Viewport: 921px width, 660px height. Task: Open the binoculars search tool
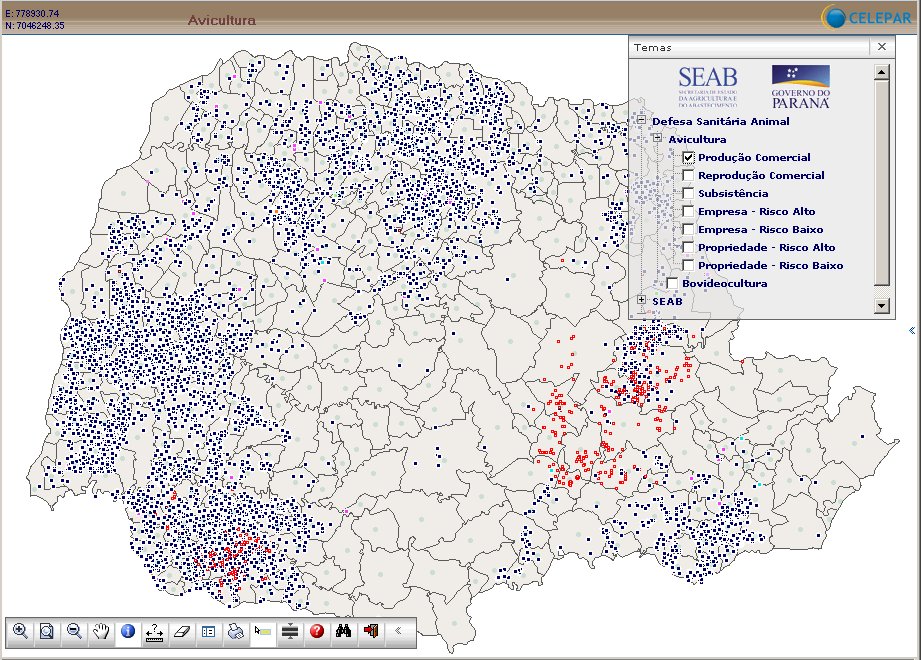click(x=344, y=631)
